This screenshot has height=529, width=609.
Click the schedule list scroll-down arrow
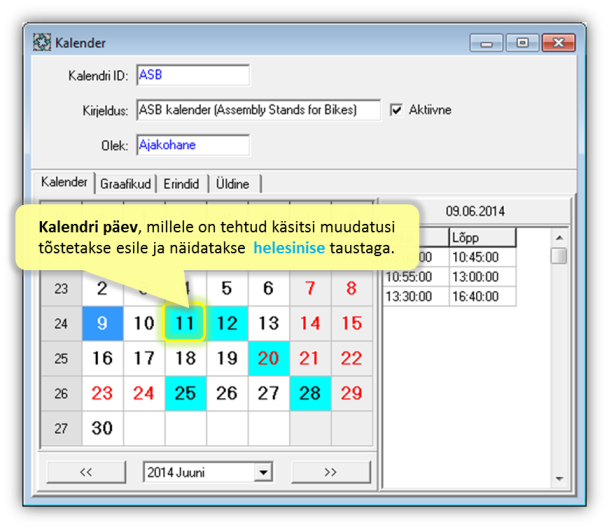pos(560,479)
